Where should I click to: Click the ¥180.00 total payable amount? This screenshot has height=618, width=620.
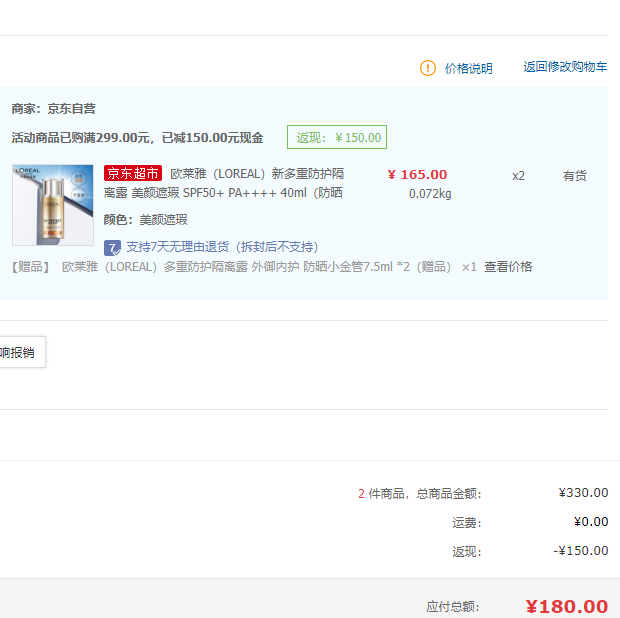tap(567, 606)
